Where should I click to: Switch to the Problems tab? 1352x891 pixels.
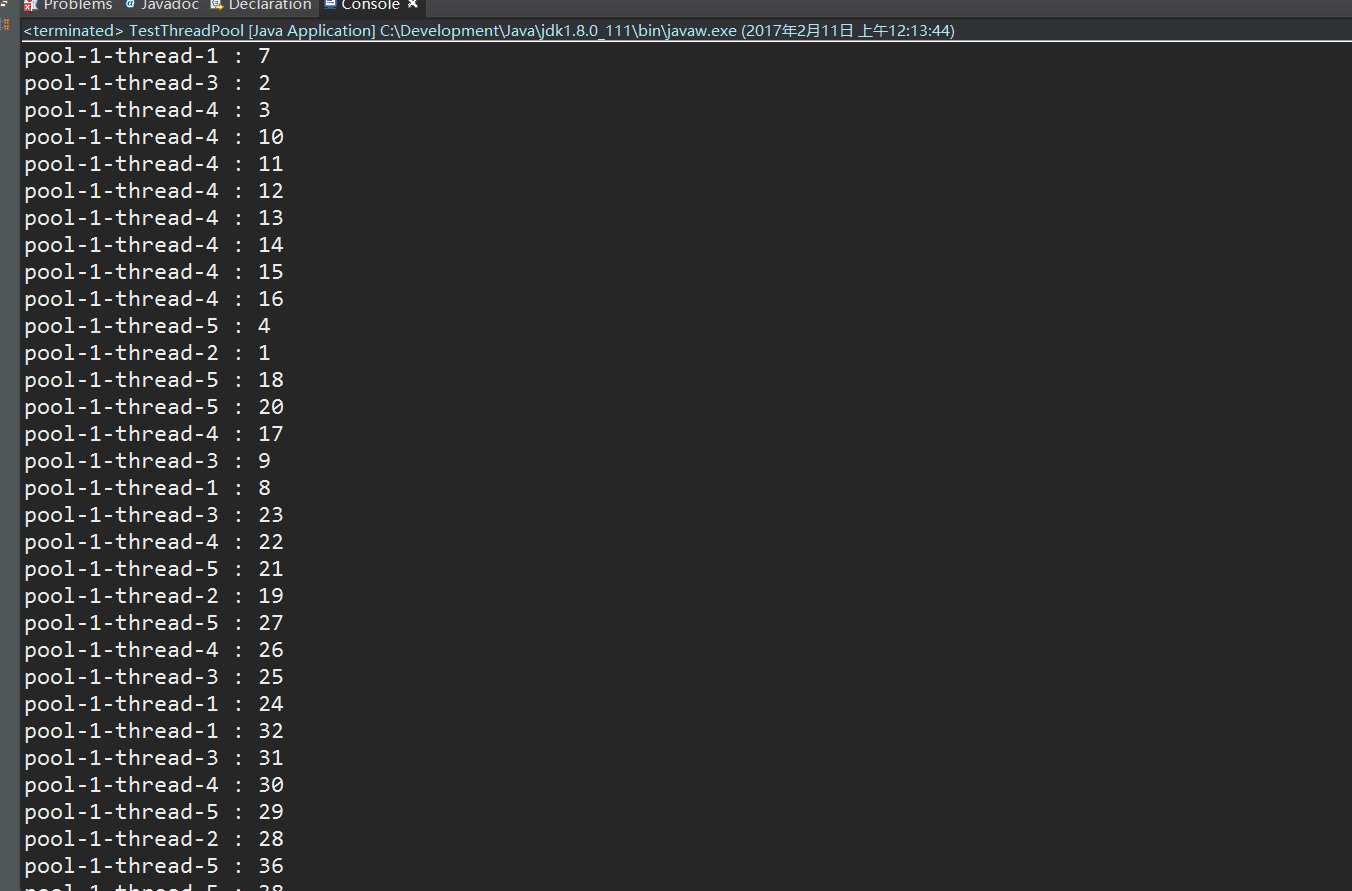click(68, 5)
